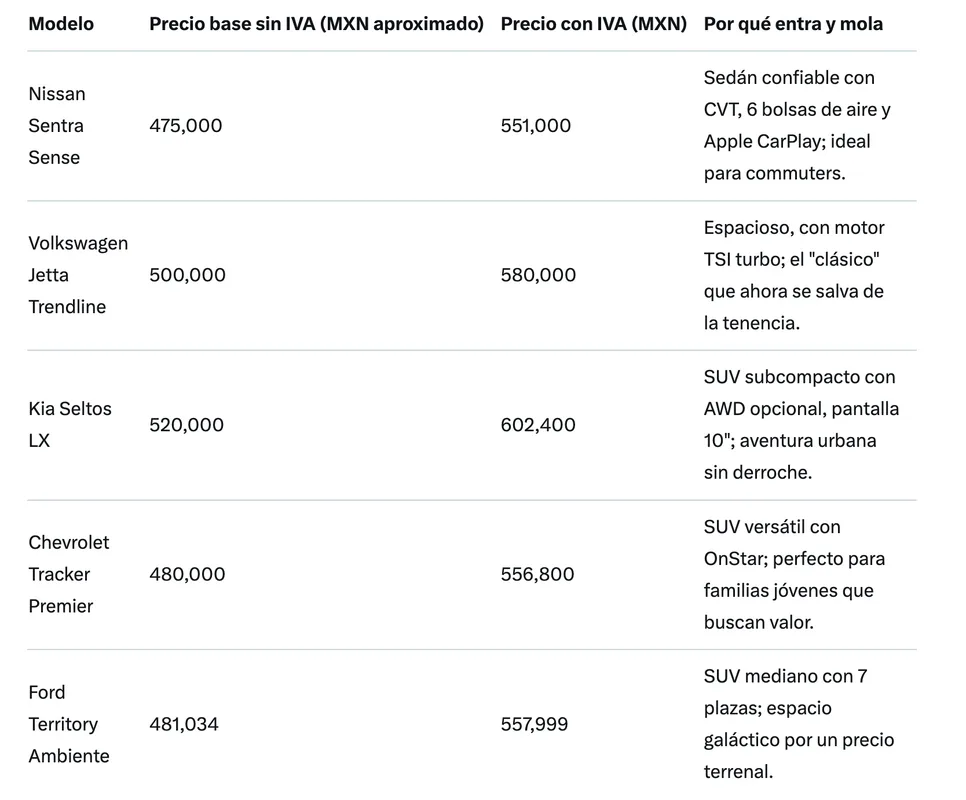Click the SUV mediano con 7 plazas description
This screenshot has width=966, height=800.
[x=798, y=724]
